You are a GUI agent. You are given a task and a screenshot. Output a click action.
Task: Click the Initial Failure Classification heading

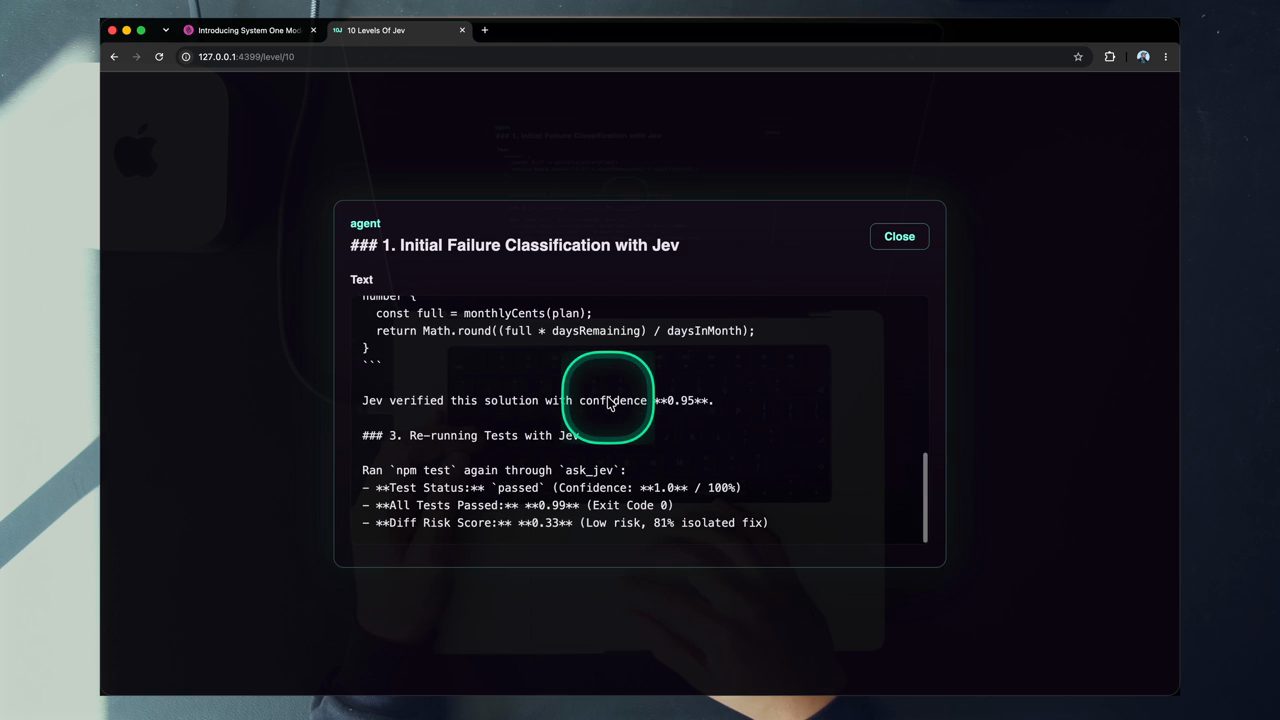[514, 245]
